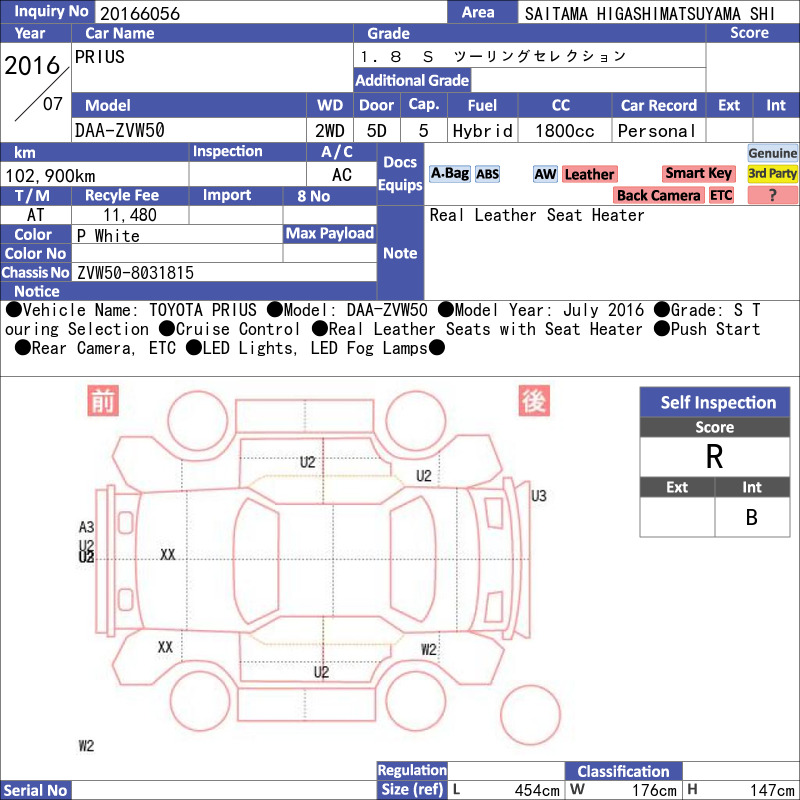
Task: Click the Hybrid fuel value
Action: (x=482, y=131)
